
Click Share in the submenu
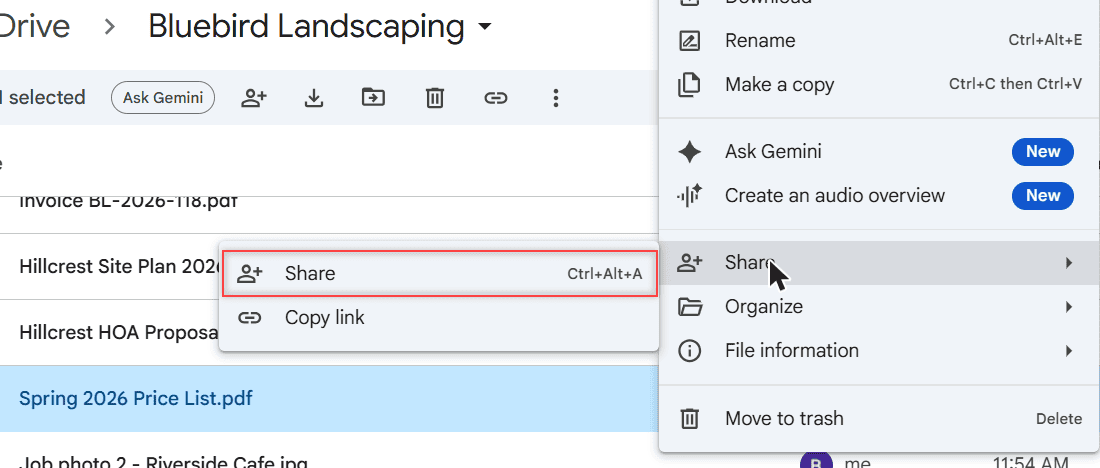tap(440, 274)
